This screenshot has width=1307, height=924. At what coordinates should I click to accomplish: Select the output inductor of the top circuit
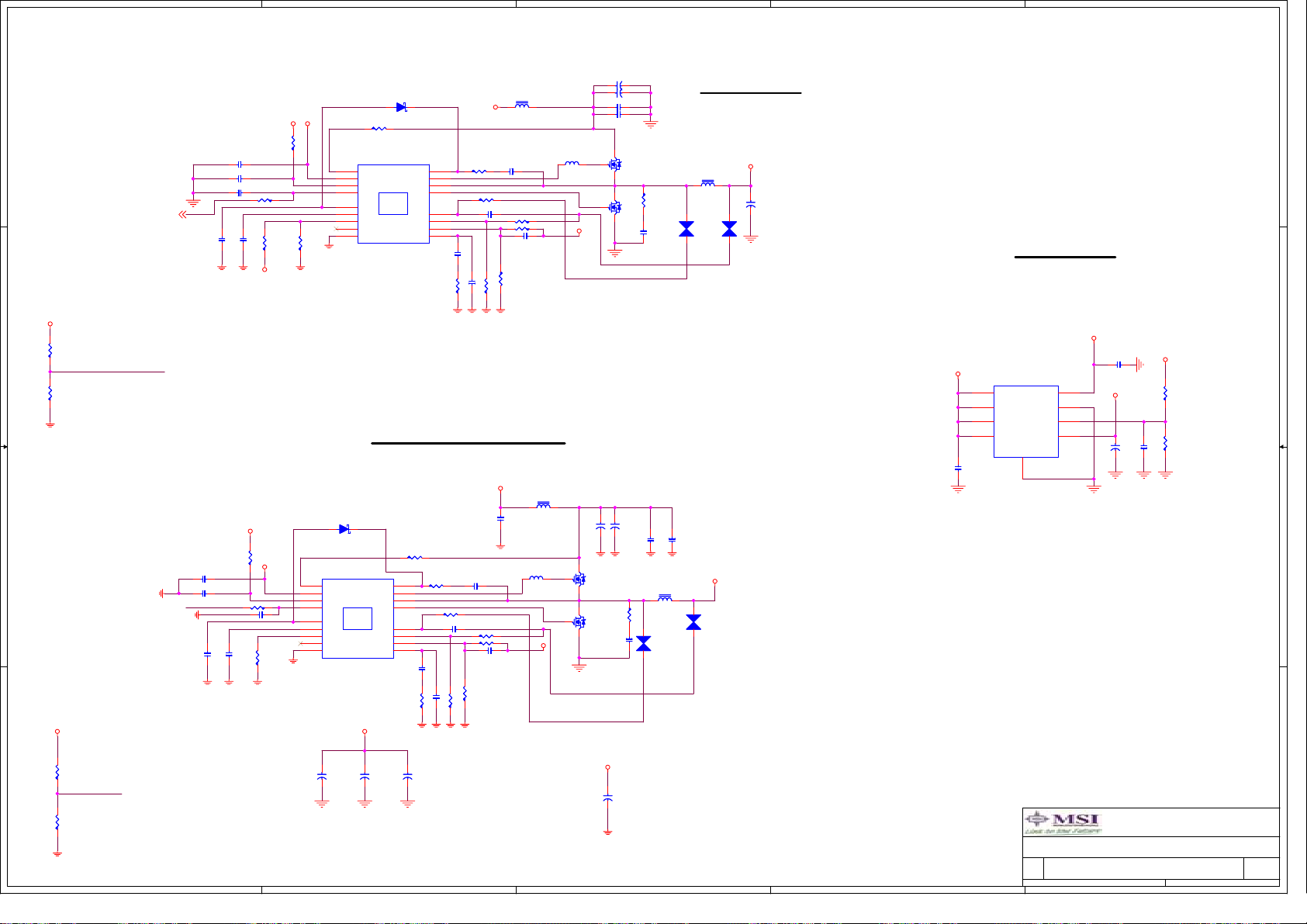707,183
